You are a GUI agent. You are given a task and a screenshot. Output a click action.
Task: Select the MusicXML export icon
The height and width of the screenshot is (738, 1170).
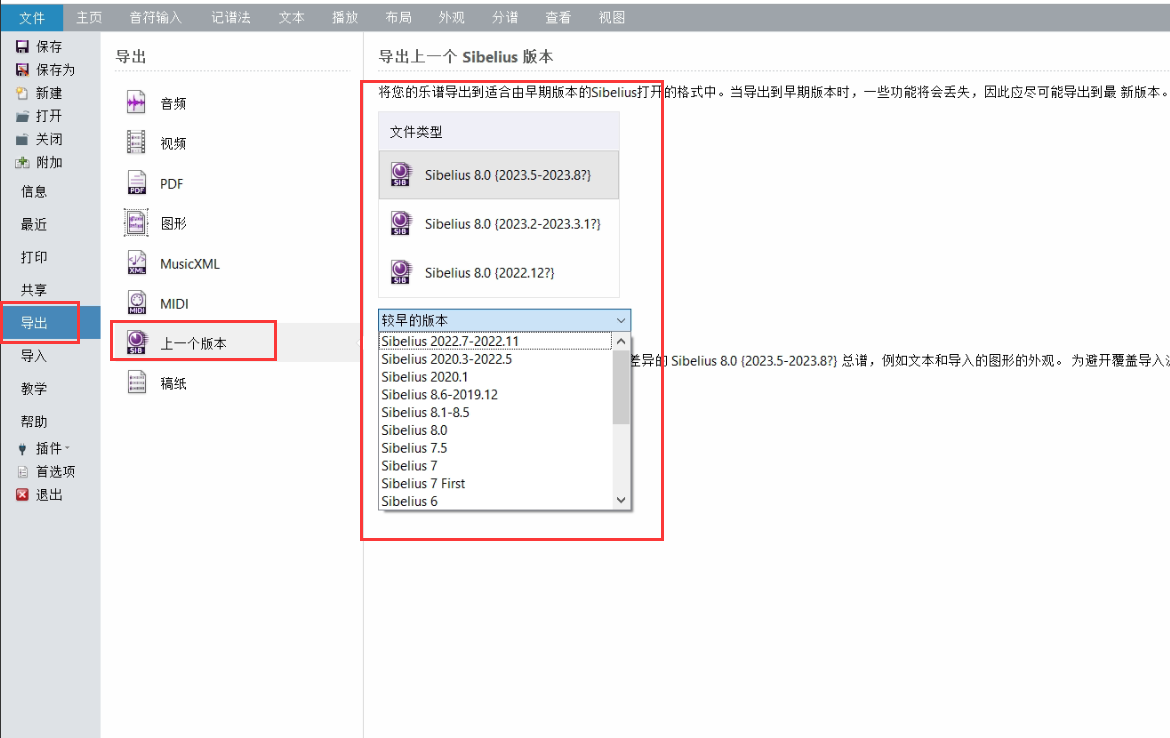(x=136, y=263)
